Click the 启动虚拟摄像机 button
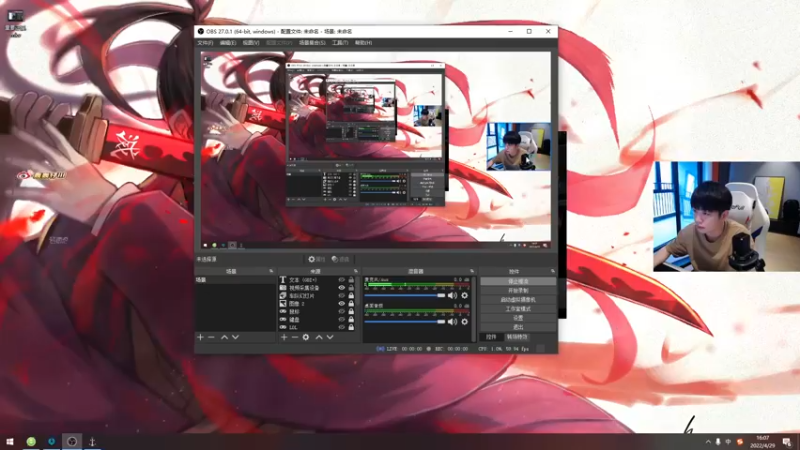Viewport: 800px width, 450px height. pos(518,299)
